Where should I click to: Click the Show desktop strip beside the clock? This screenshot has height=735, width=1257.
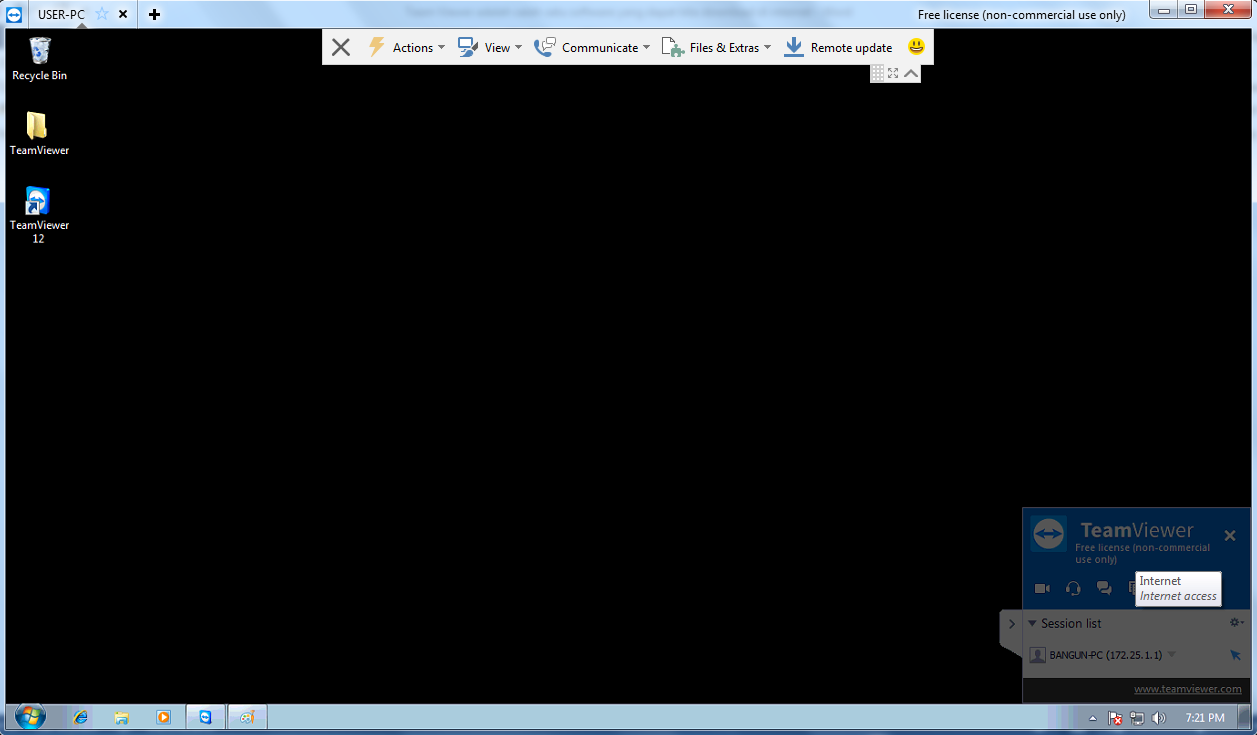tap(1246, 717)
